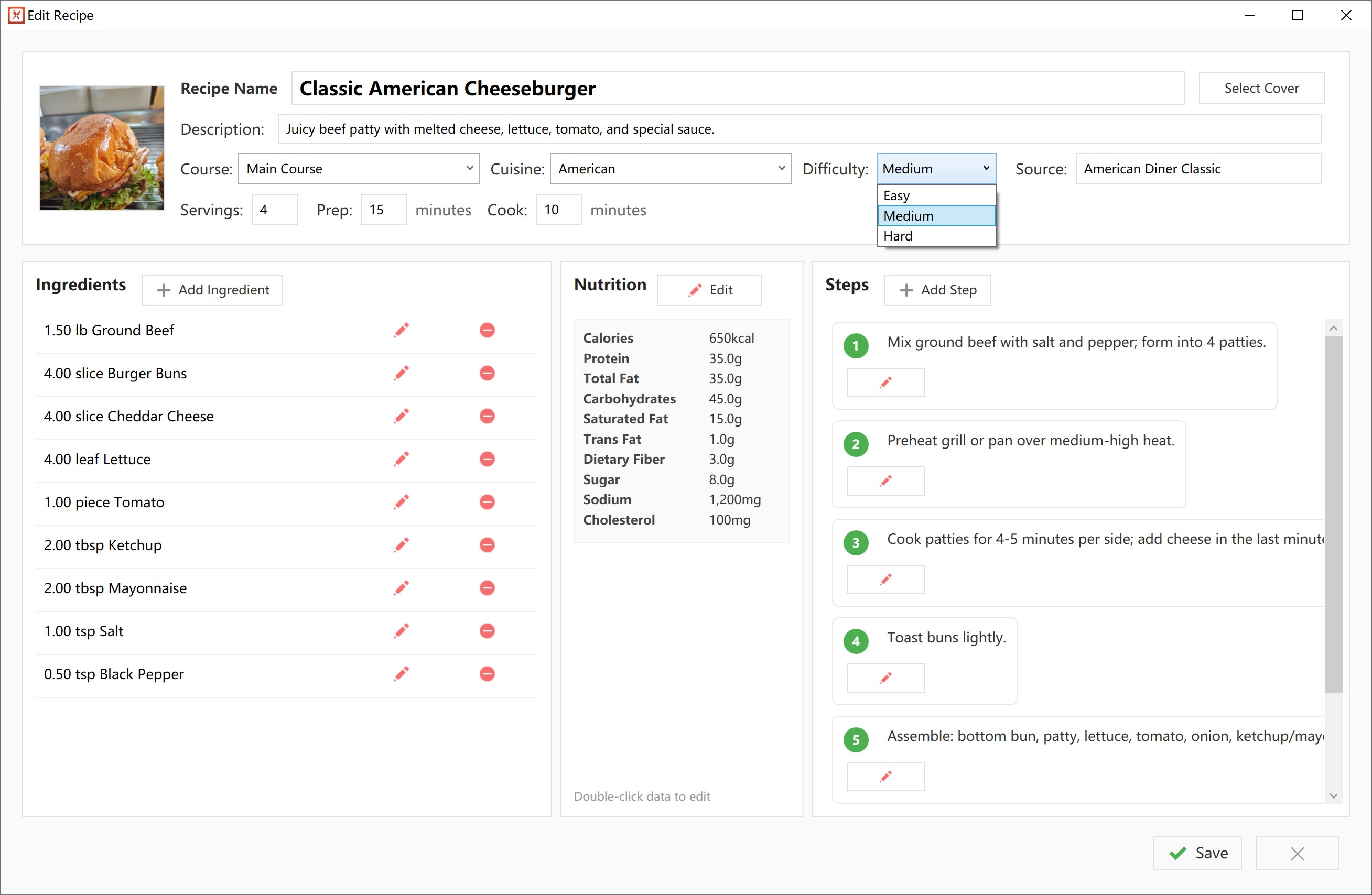
Task: Click Nutrition Edit button
Action: click(x=710, y=290)
